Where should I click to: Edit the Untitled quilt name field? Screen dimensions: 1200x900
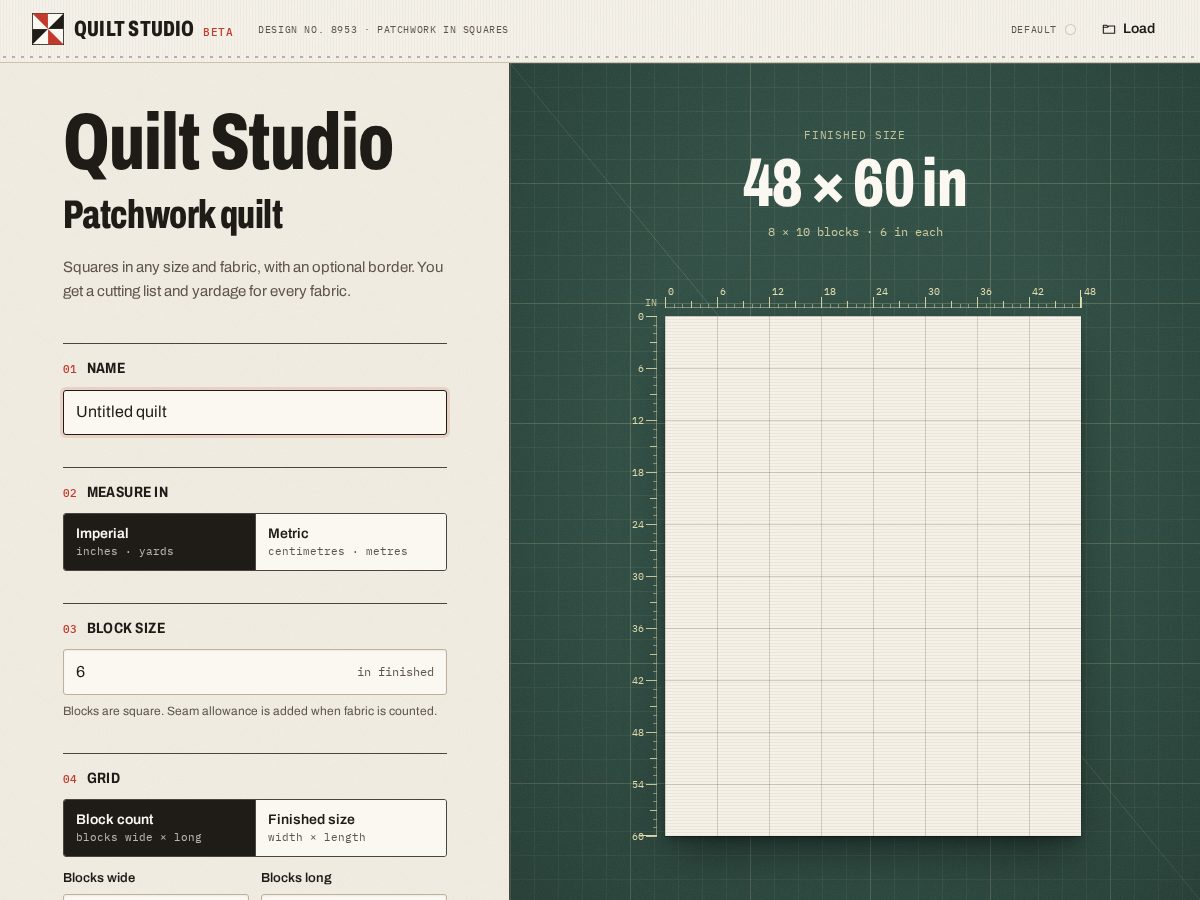click(x=255, y=412)
